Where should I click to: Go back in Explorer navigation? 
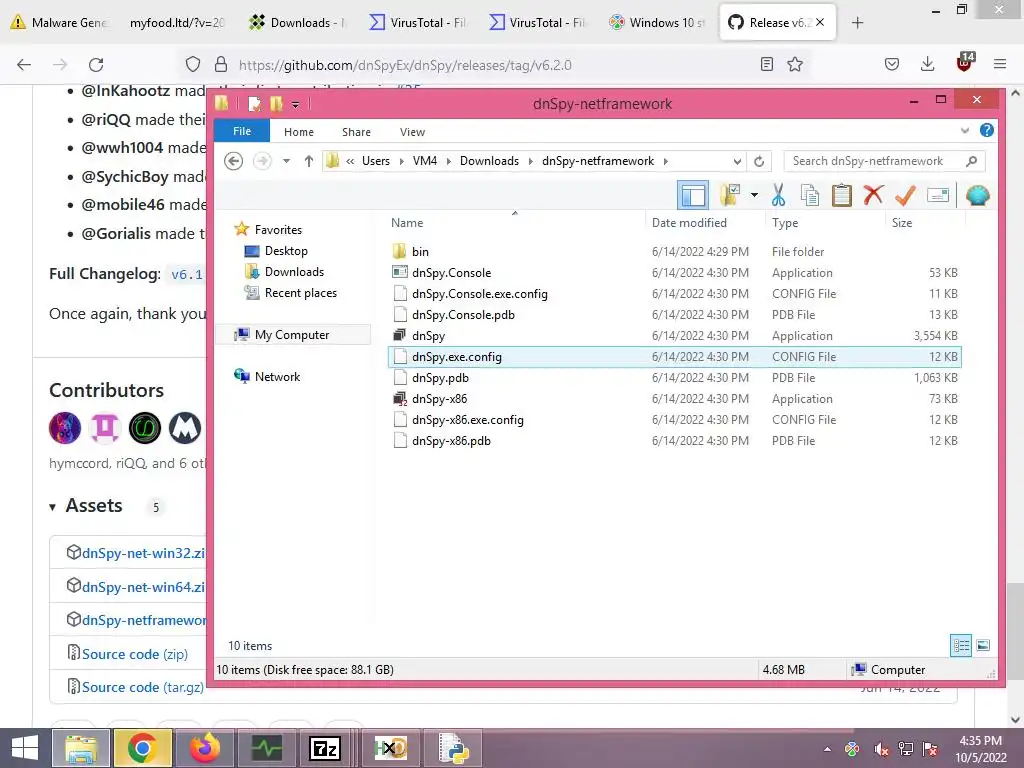pos(234,161)
